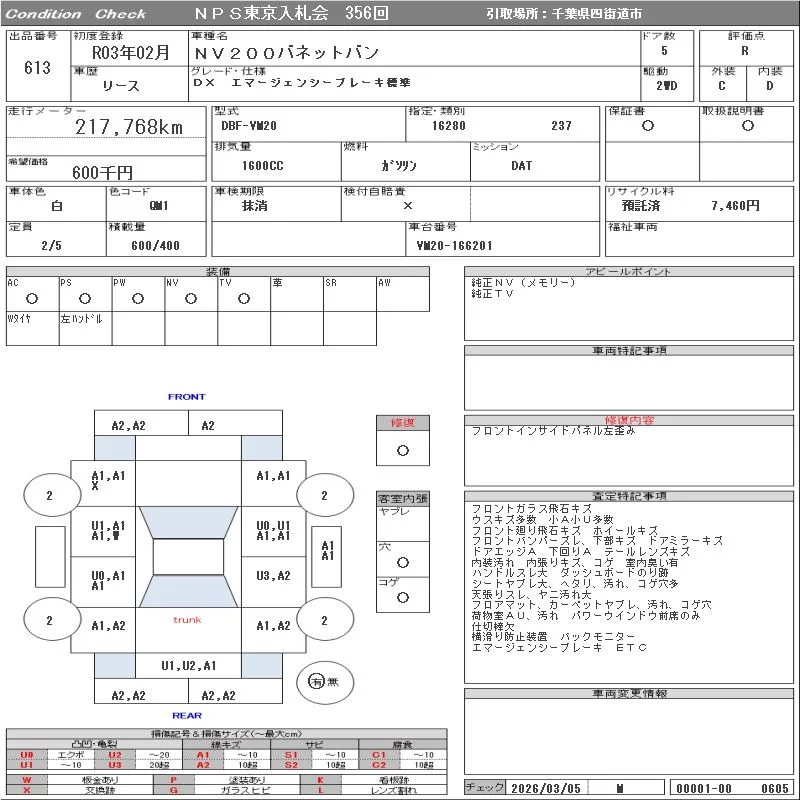This screenshot has height=800, width=800.
Task: Click the 査定特記事項 section header
Action: click(629, 496)
